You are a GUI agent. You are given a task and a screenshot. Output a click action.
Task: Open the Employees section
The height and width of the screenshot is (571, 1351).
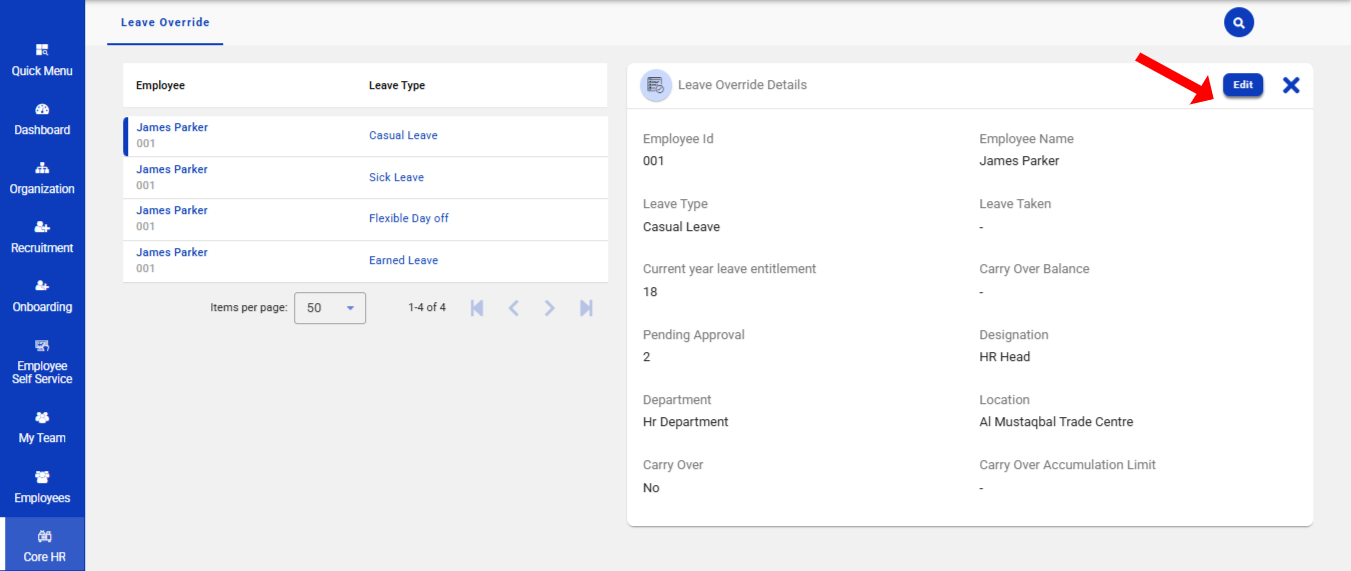point(42,487)
